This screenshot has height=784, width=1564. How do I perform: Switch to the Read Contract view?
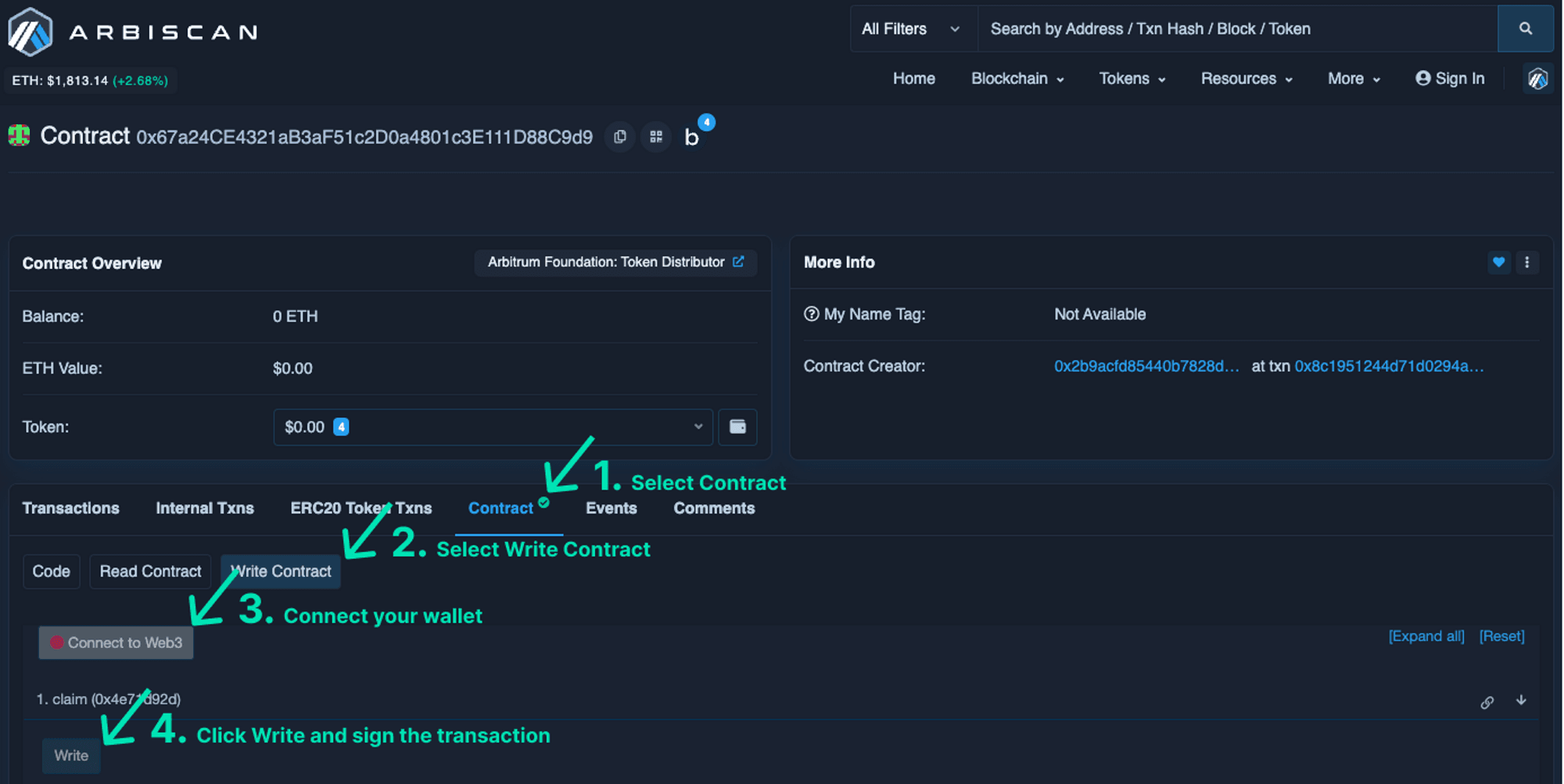[x=150, y=571]
